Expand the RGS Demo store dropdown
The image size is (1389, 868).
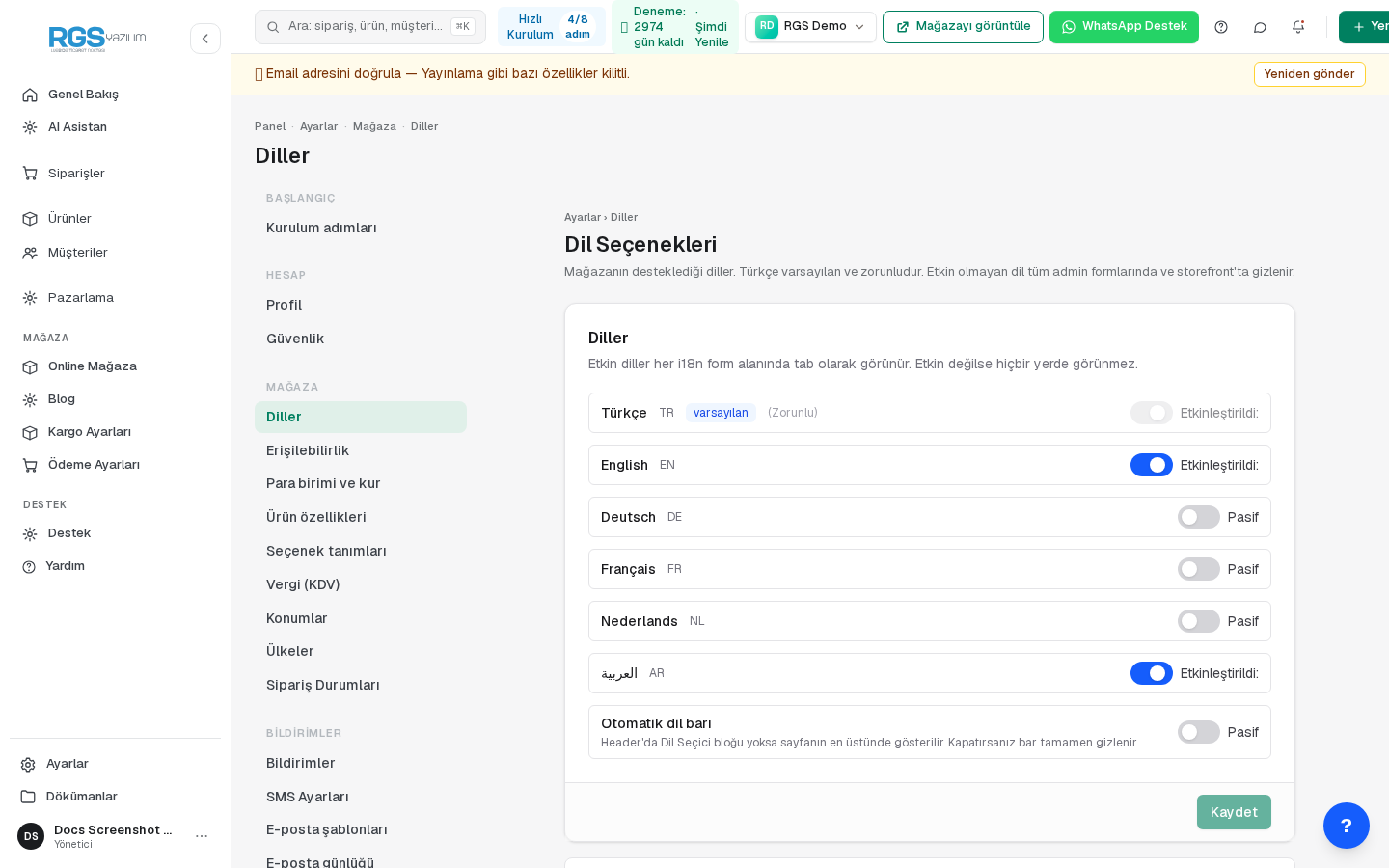810,27
